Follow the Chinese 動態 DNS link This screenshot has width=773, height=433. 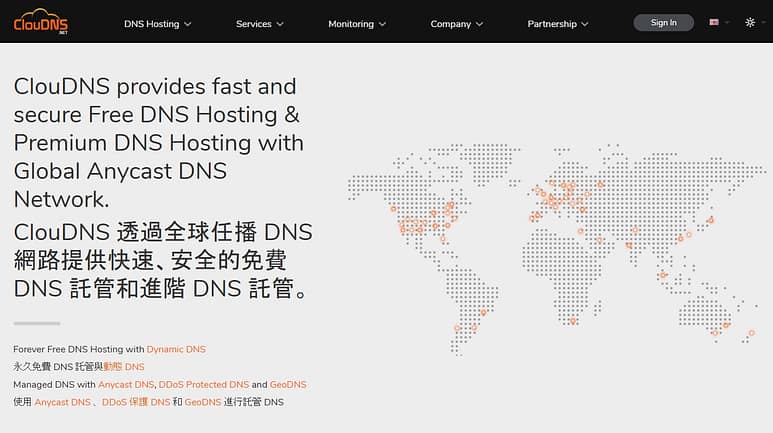point(124,367)
